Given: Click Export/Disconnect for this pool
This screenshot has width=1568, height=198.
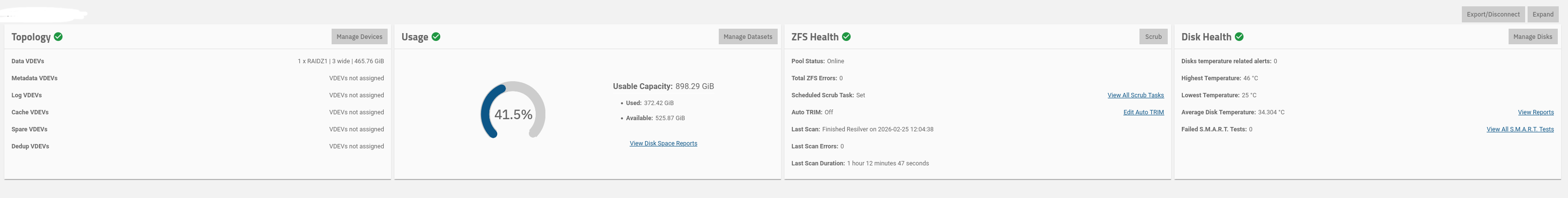Looking at the screenshot, I should coord(1493,15).
